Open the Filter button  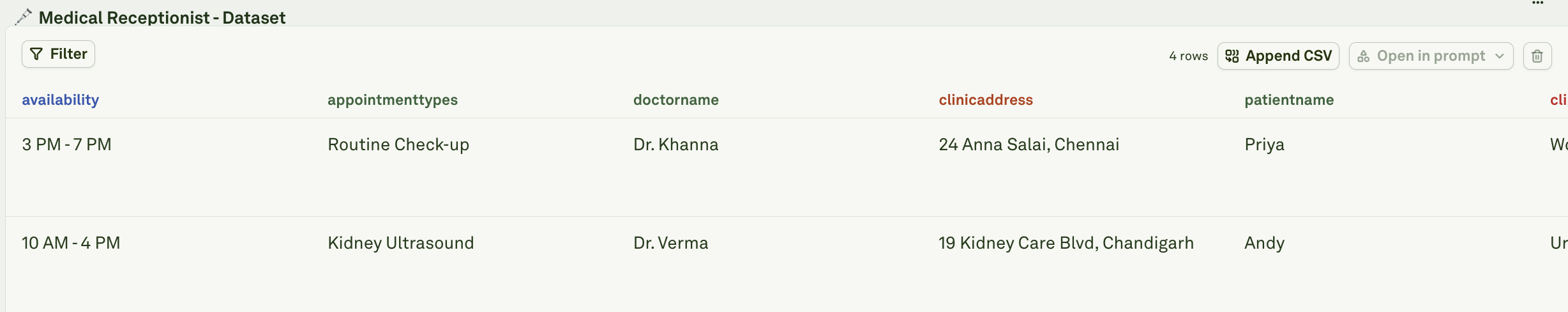58,54
